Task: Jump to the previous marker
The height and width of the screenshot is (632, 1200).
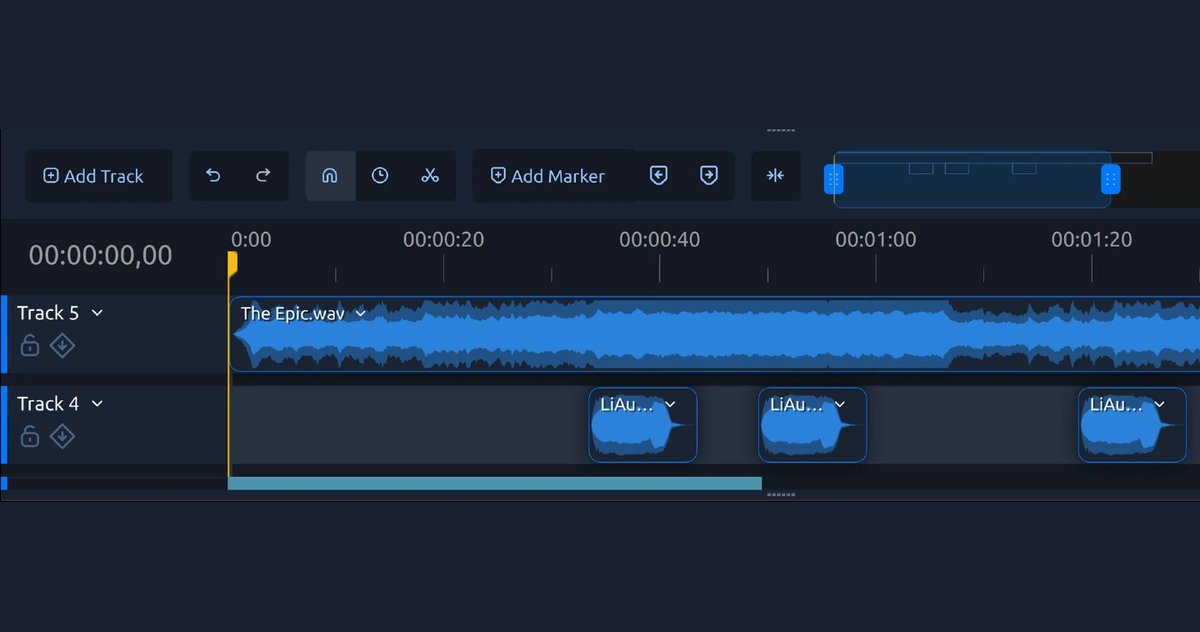Action: tap(658, 176)
